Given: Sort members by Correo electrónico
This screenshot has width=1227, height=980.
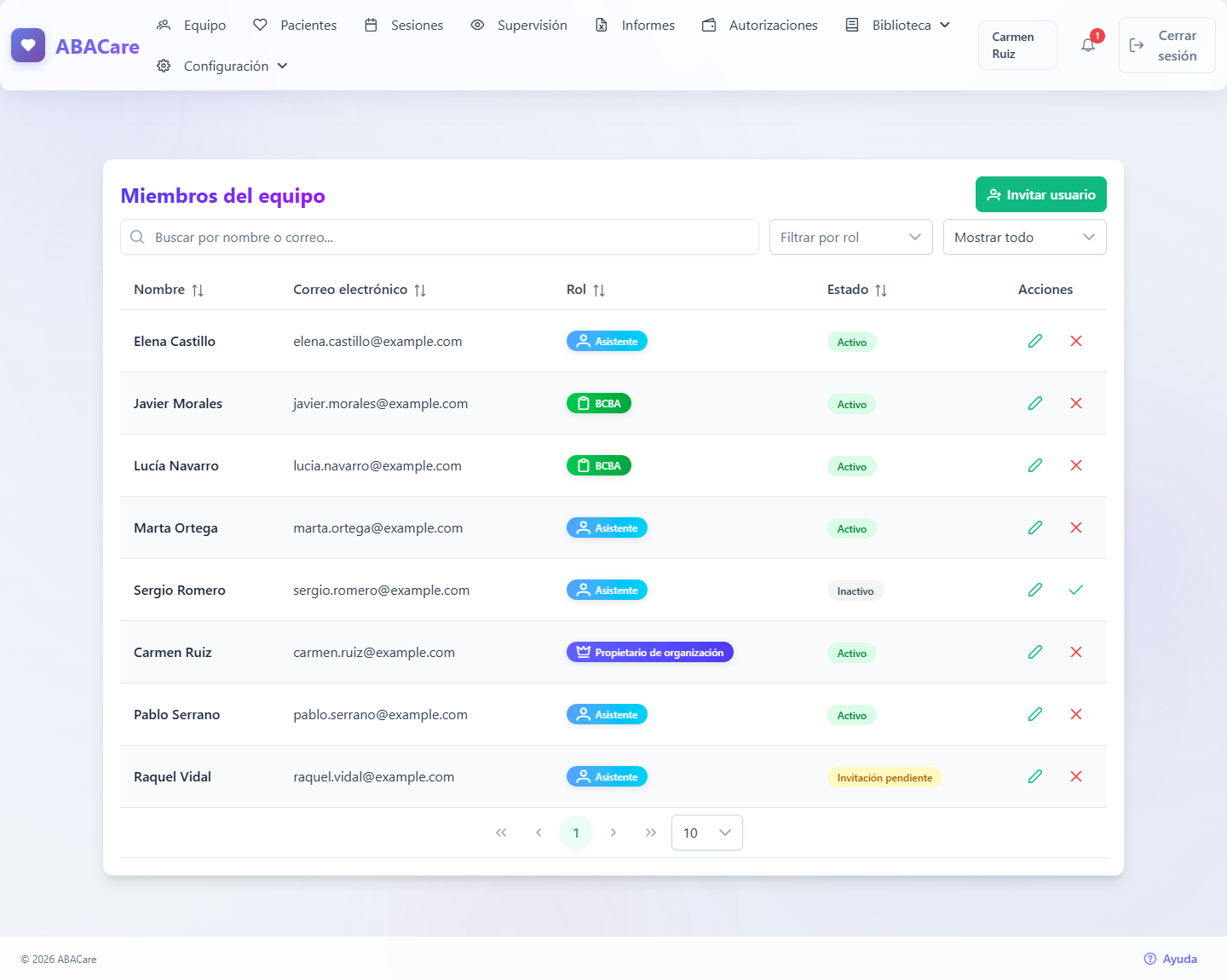Looking at the screenshot, I should pos(360,290).
